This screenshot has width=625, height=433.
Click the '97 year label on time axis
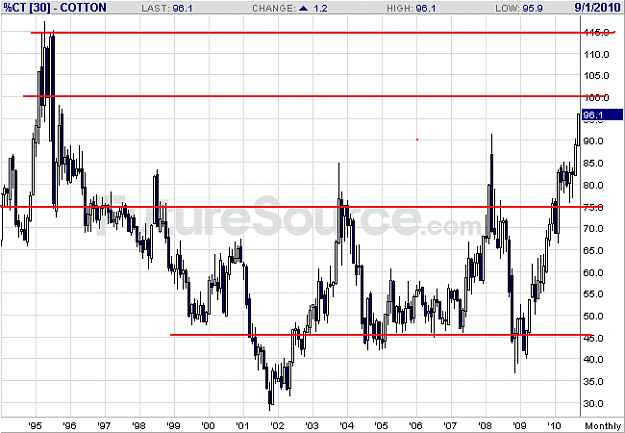click(x=104, y=425)
